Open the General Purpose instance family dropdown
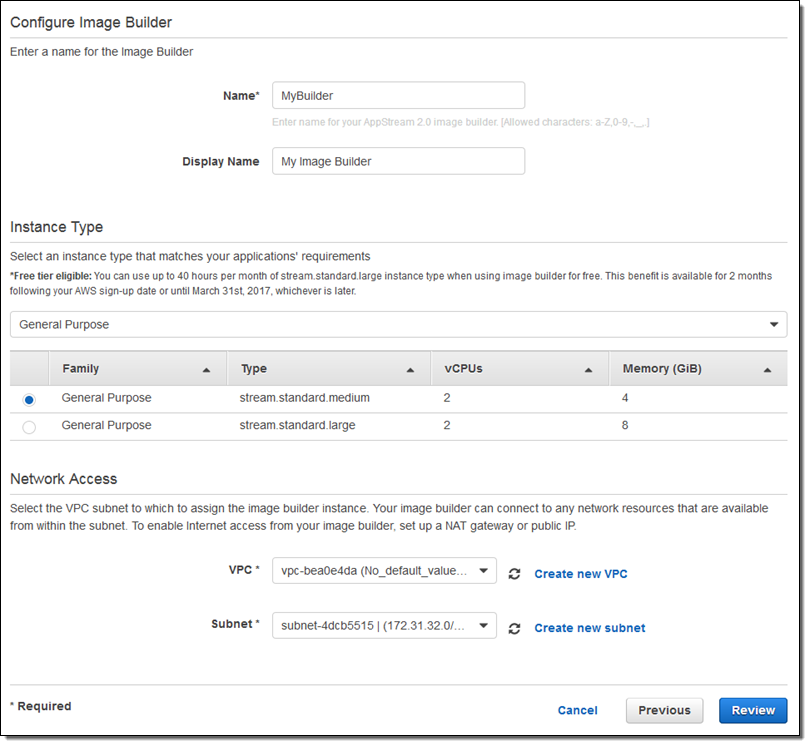Screen dimensions: 810x746 tap(398, 325)
